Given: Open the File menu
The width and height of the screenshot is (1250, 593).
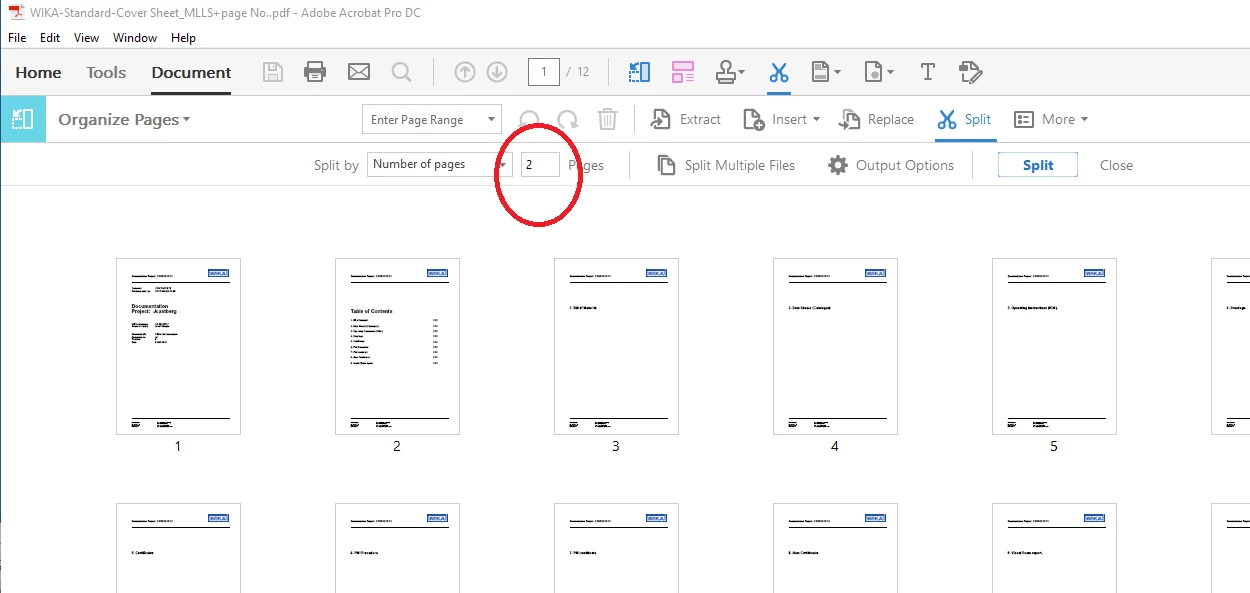Looking at the screenshot, I should 17,37.
